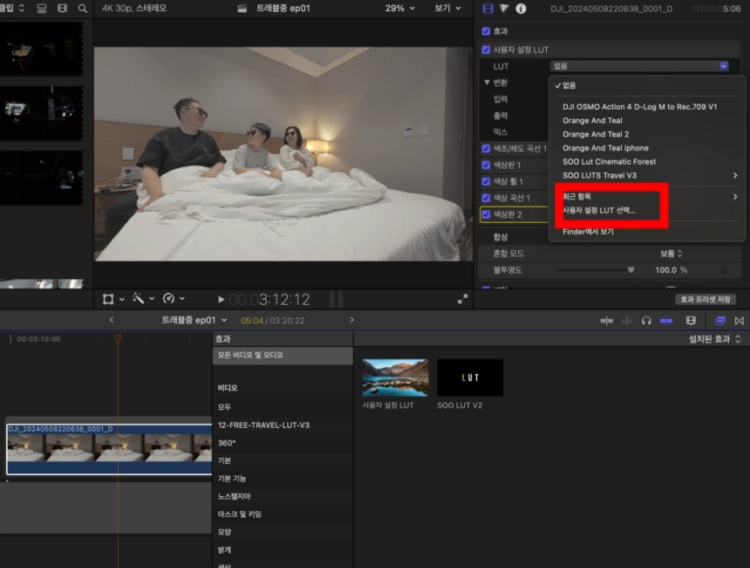Click the headphones audio skimming icon
This screenshot has width=750, height=568.
(647, 321)
